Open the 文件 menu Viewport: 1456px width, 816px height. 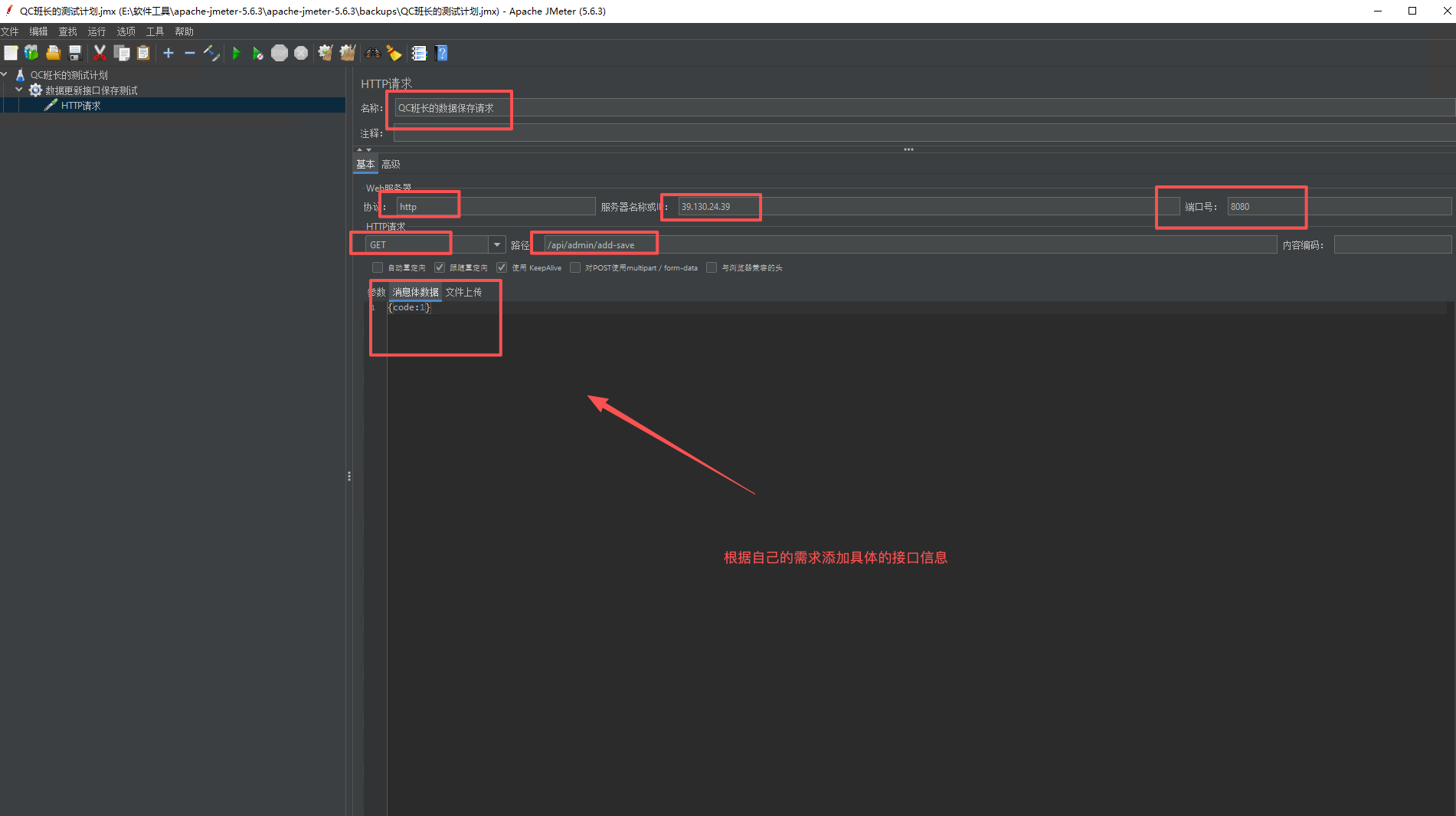[x=10, y=31]
